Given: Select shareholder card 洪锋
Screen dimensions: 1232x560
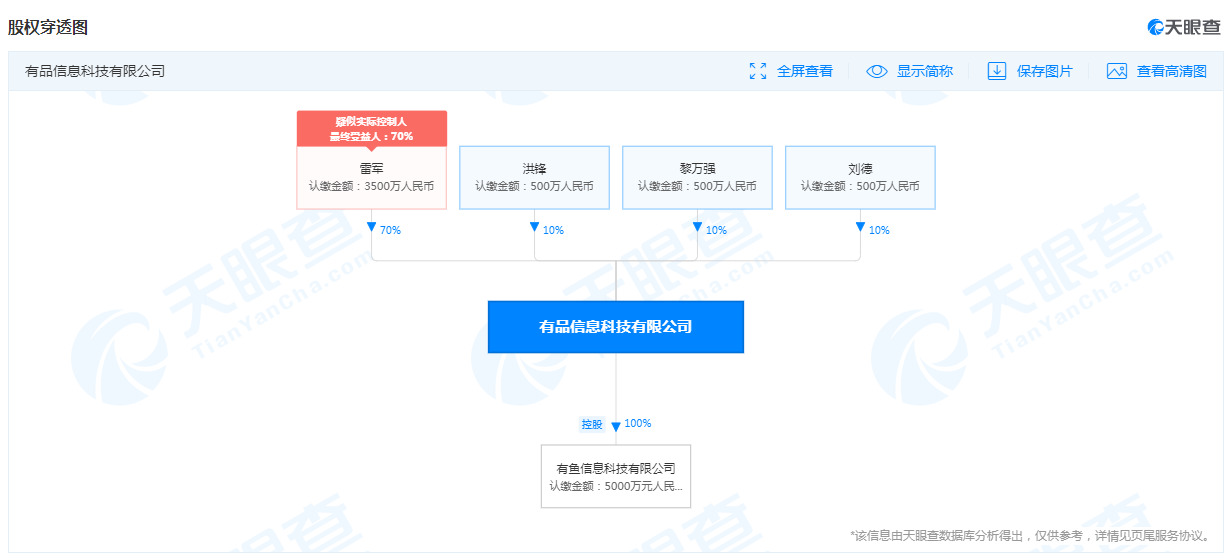Looking at the screenshot, I should point(535,178).
